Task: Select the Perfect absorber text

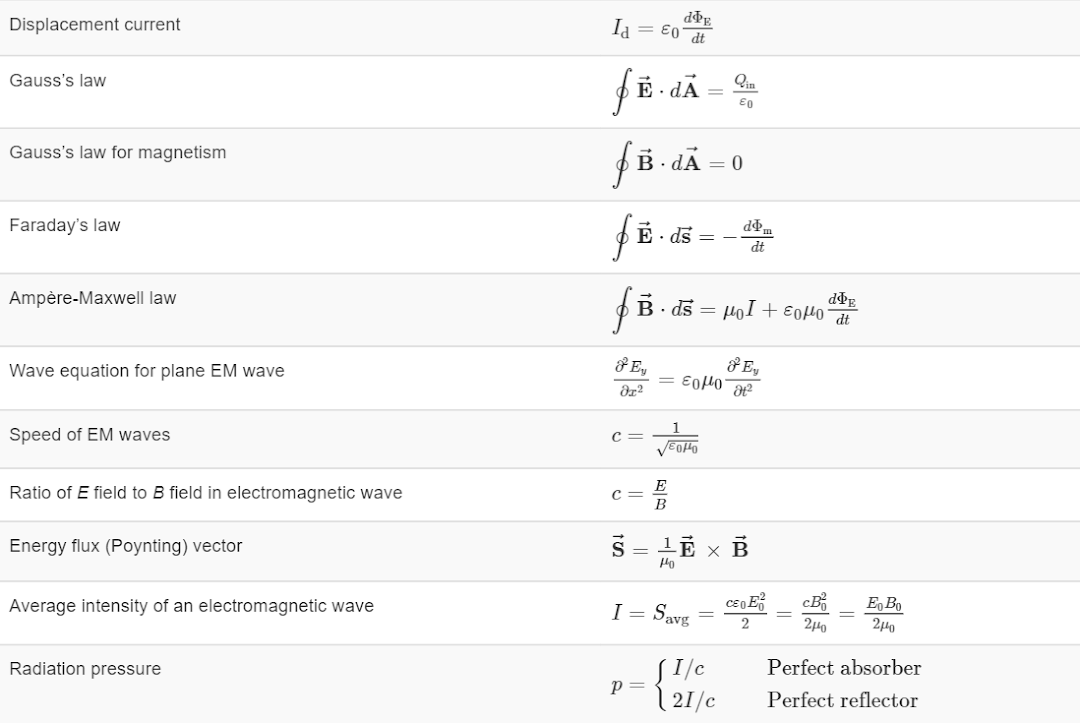Action: point(844,668)
